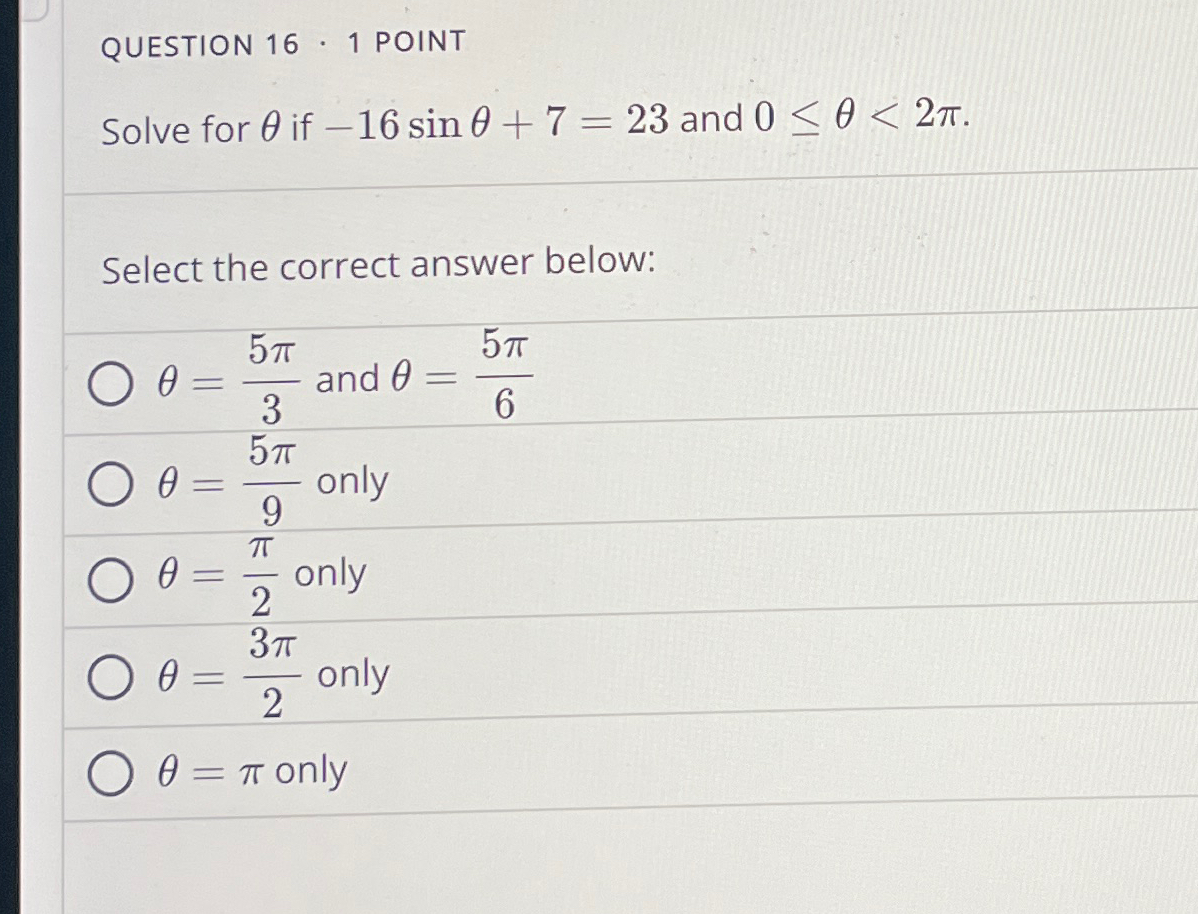Click the Select the correct answer below text
The height and width of the screenshot is (914, 1198).
coord(379,265)
